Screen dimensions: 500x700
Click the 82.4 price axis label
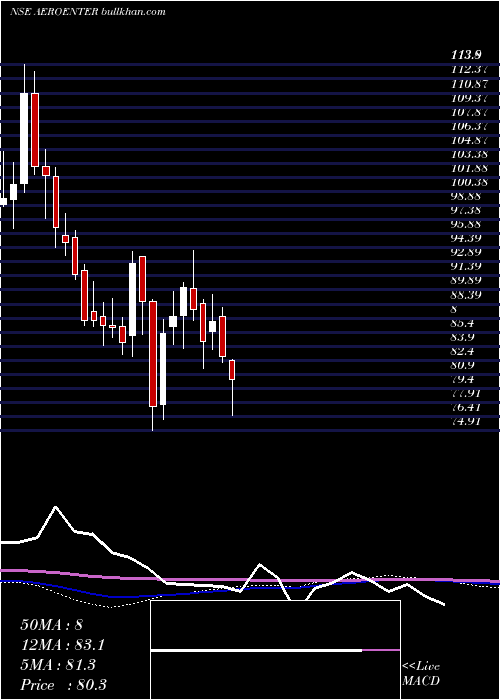pos(463,351)
